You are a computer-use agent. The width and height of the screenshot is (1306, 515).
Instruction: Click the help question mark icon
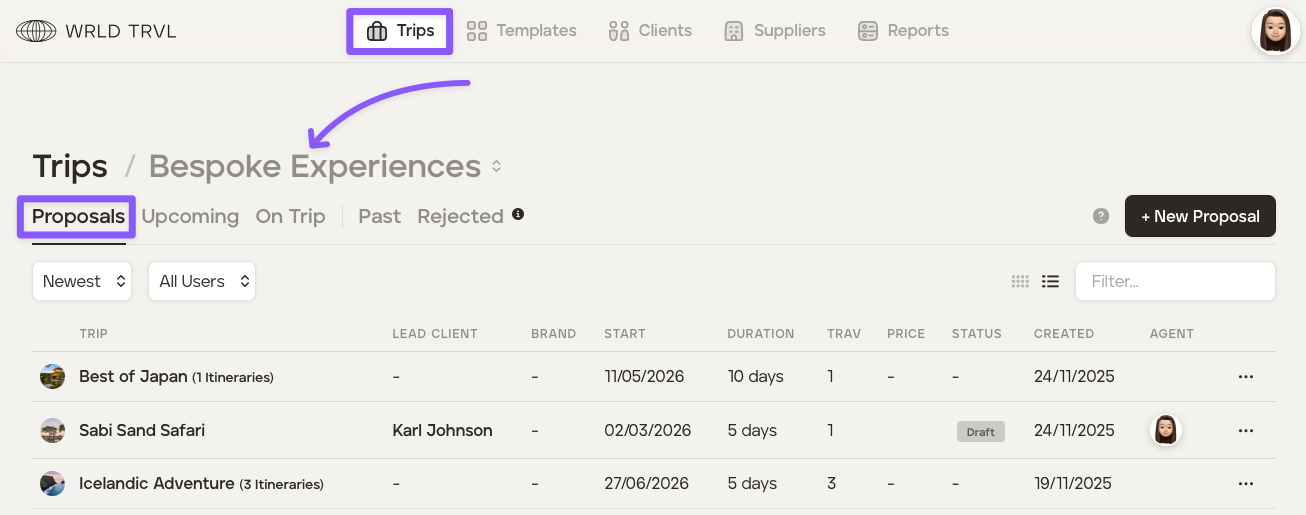tap(1101, 216)
